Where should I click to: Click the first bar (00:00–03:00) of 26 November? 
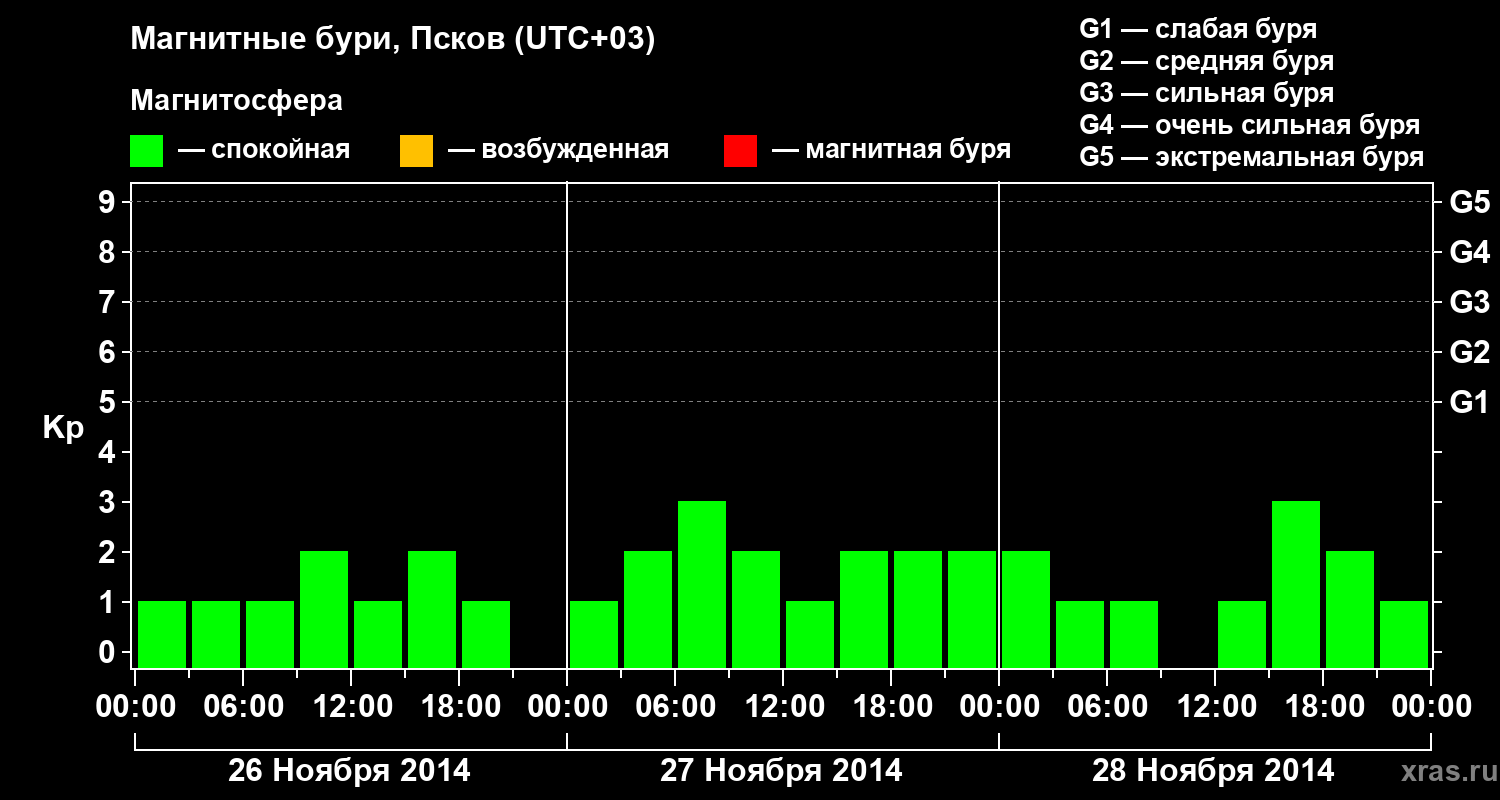pos(162,634)
